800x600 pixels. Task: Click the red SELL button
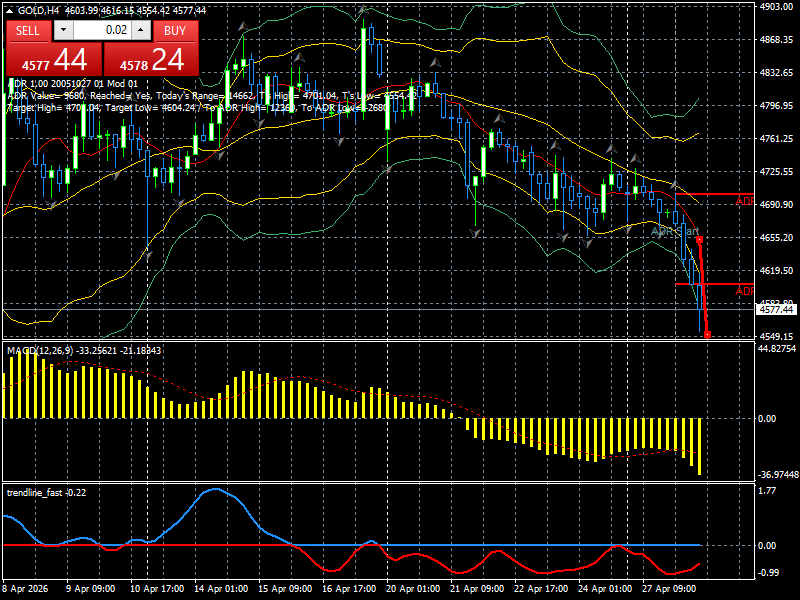28,31
